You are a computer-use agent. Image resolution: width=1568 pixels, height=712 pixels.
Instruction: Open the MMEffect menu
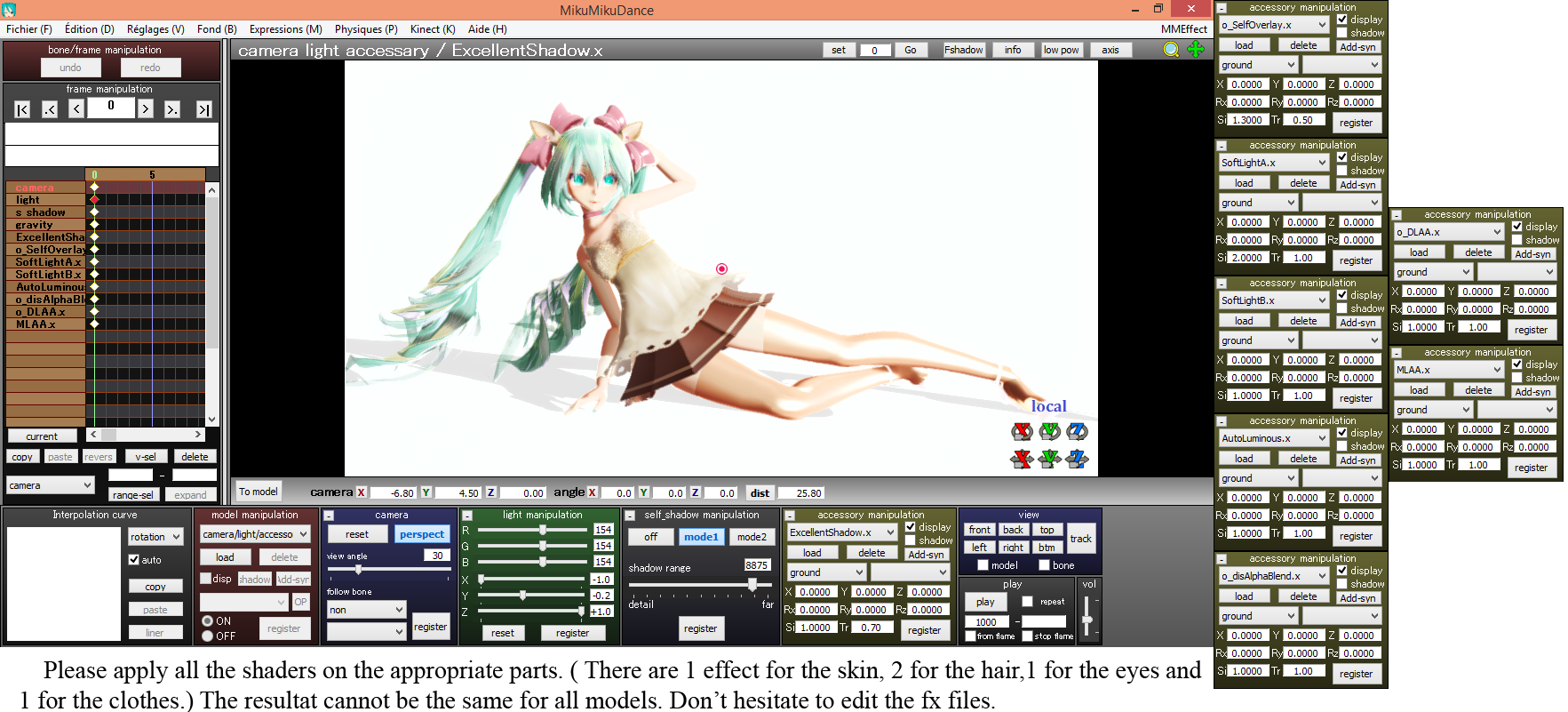click(x=1183, y=29)
